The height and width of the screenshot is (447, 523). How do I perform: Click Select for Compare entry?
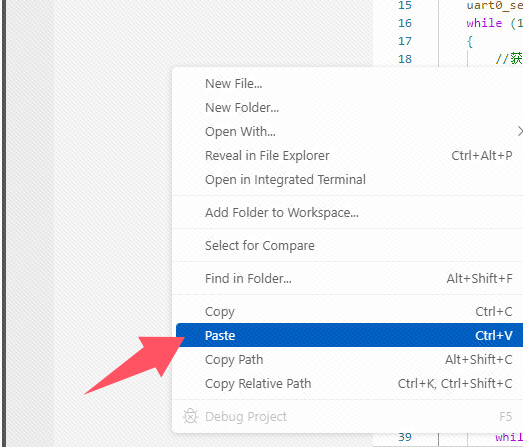click(348, 246)
